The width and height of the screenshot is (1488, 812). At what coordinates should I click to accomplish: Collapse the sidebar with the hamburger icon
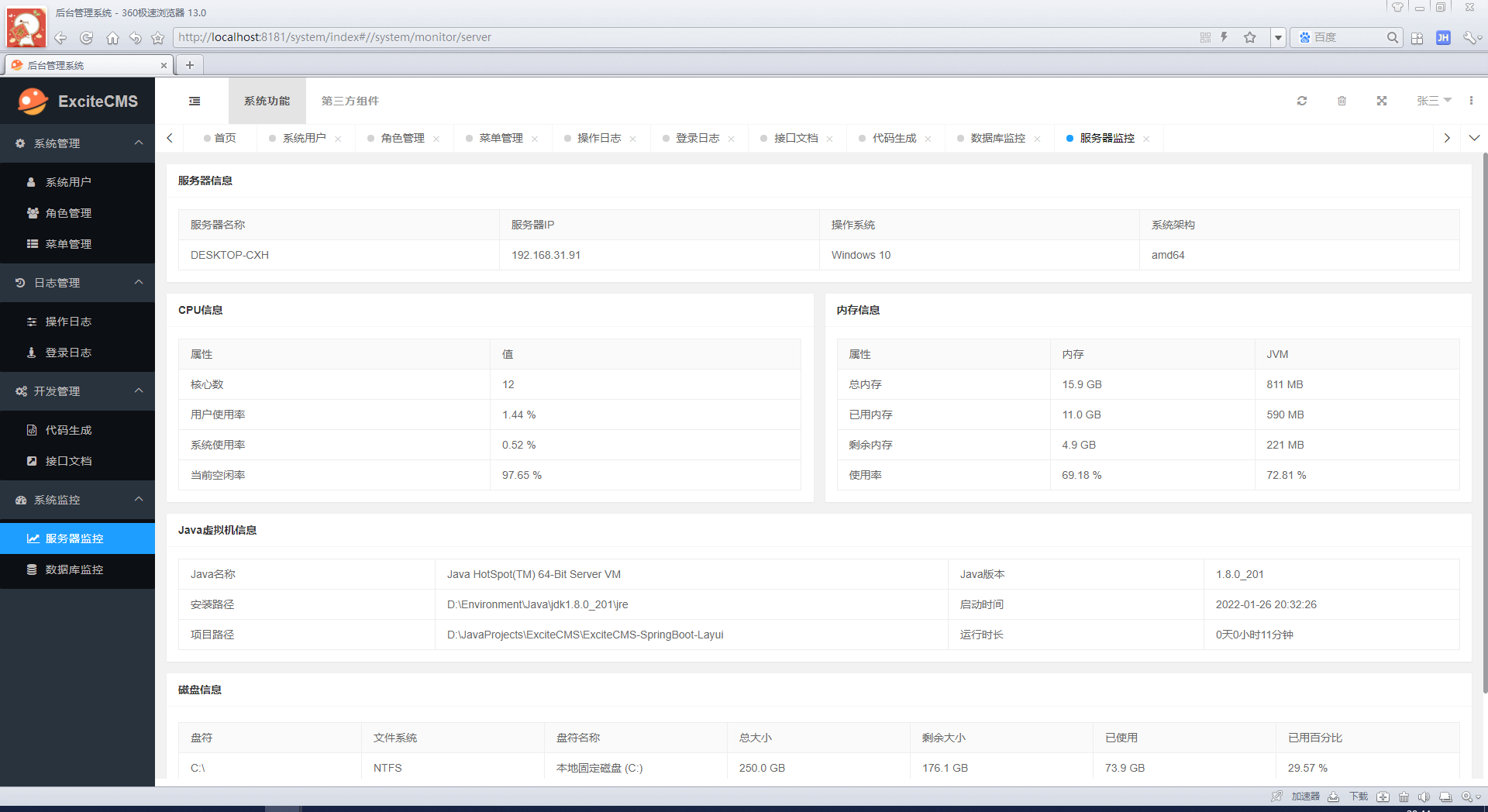coord(194,101)
